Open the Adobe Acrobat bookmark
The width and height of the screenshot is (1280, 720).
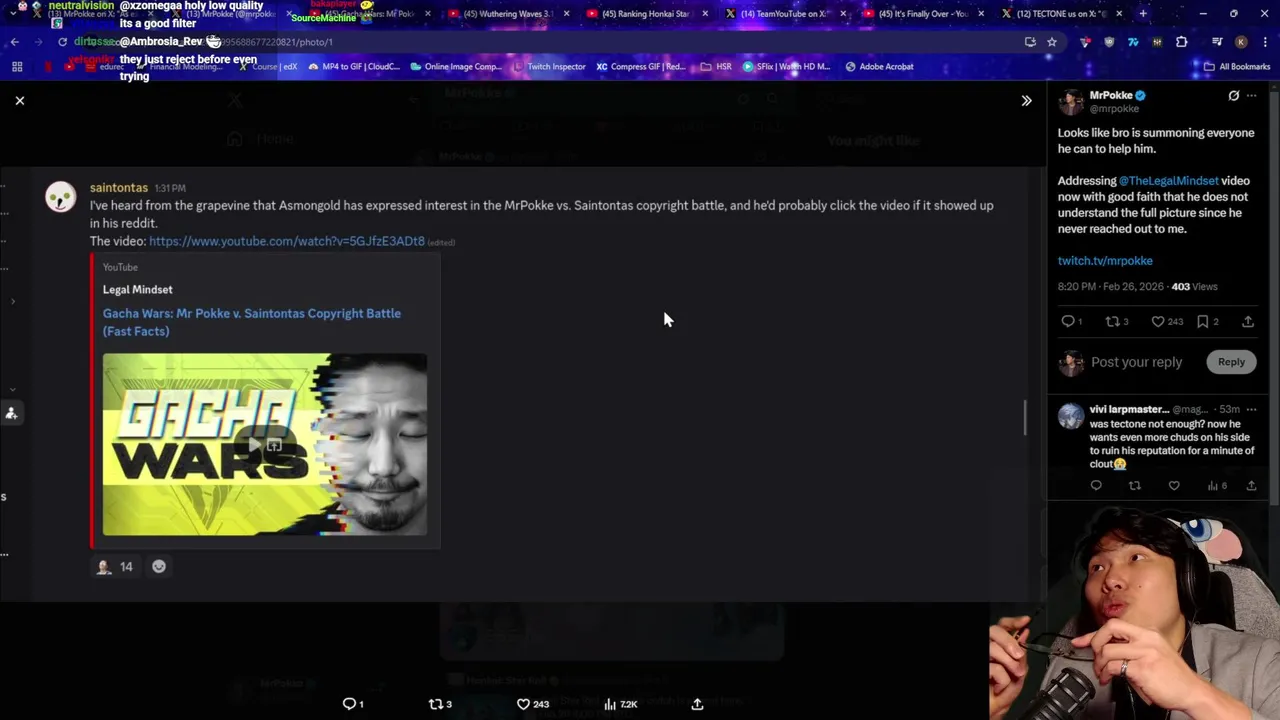coord(879,67)
